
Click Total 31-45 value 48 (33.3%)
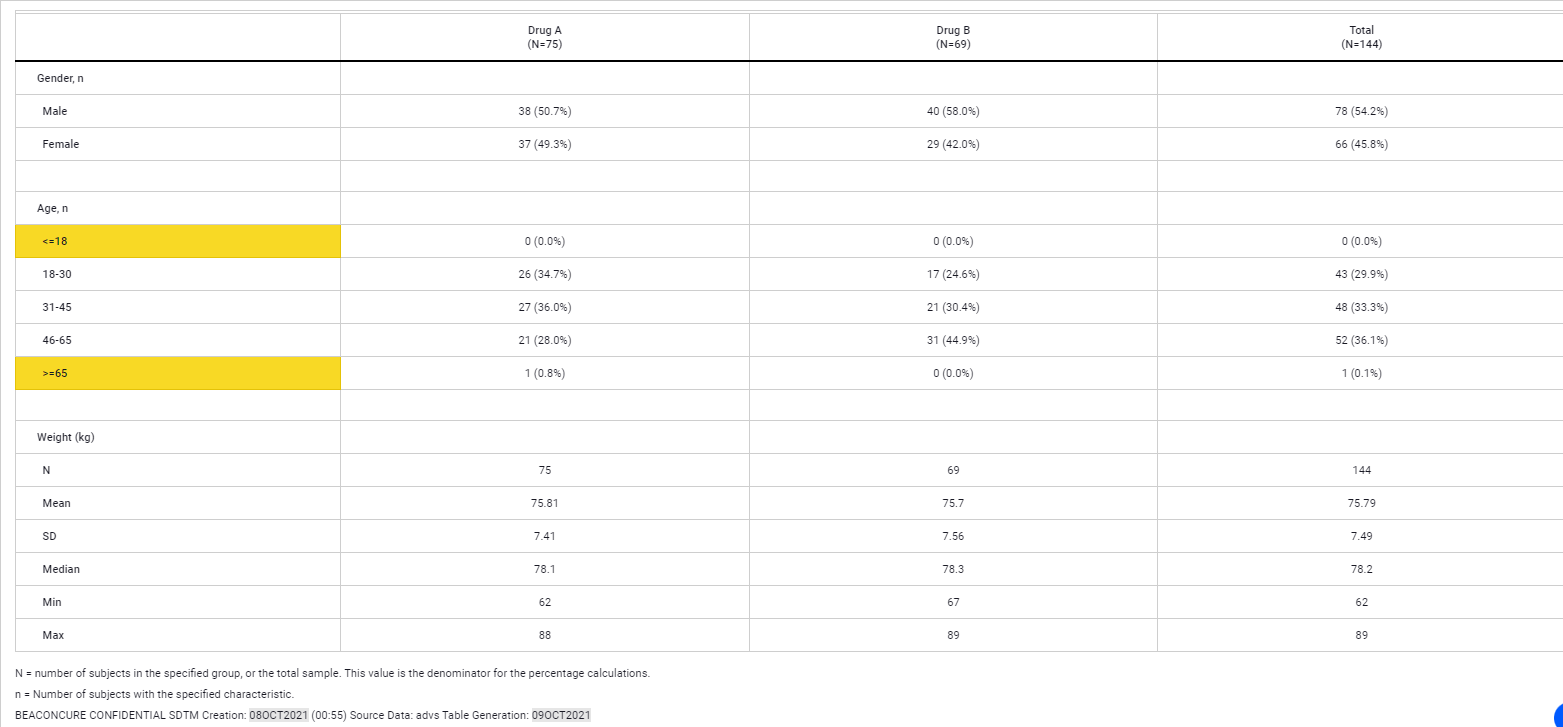[x=1360, y=307]
